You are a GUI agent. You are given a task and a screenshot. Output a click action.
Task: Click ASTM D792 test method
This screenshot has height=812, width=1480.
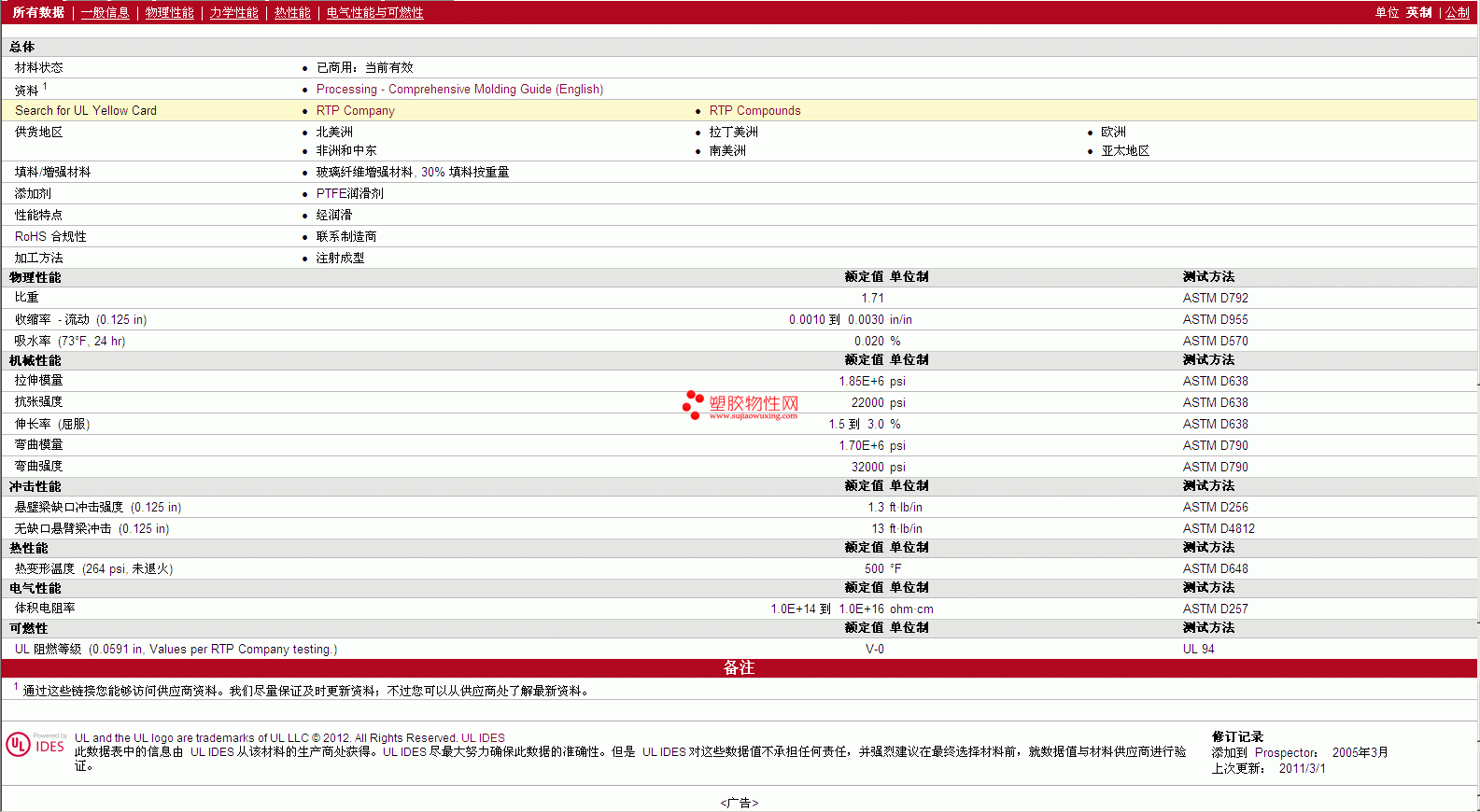(1215, 298)
